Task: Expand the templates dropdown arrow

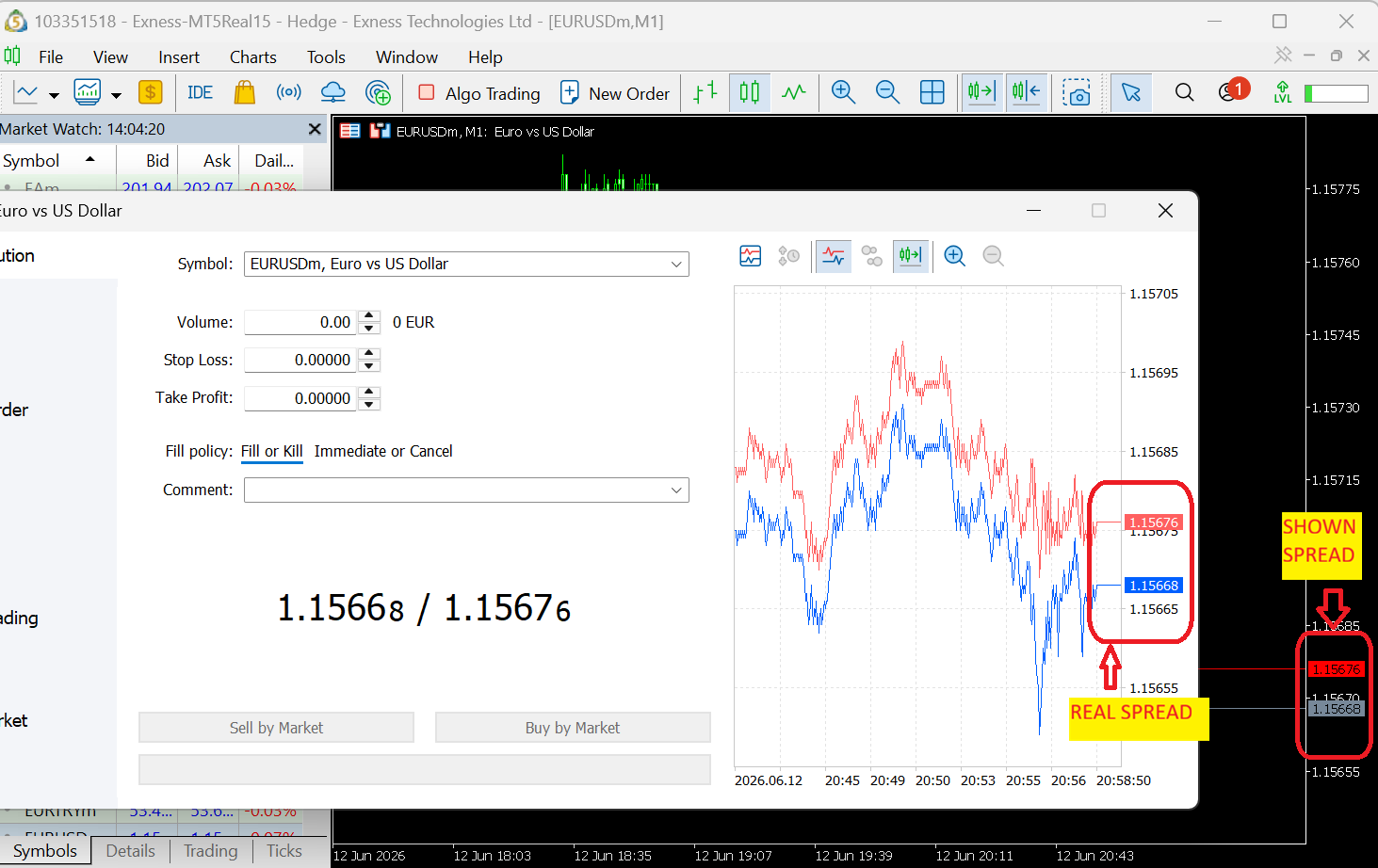Action: (116, 94)
